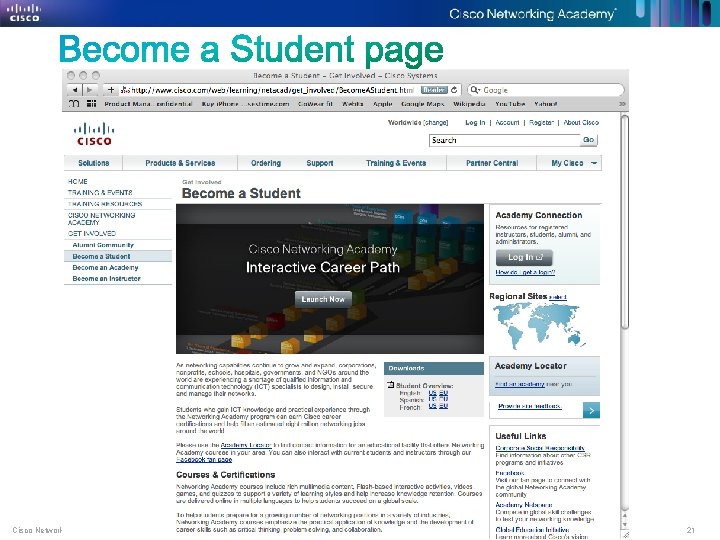
Task: Open TRAINING & EVENTS in sidebar
Action: (100, 192)
